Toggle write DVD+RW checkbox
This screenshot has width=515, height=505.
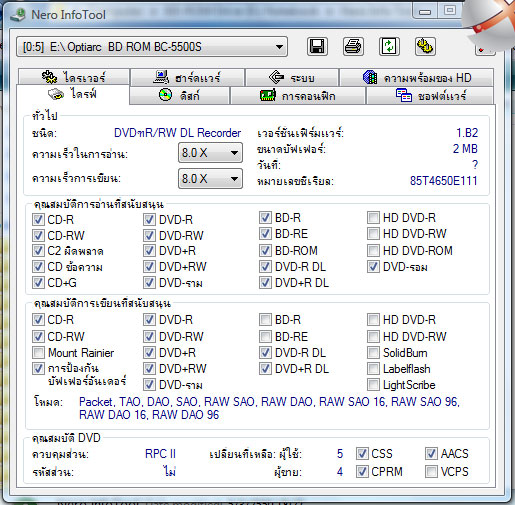[149, 368]
